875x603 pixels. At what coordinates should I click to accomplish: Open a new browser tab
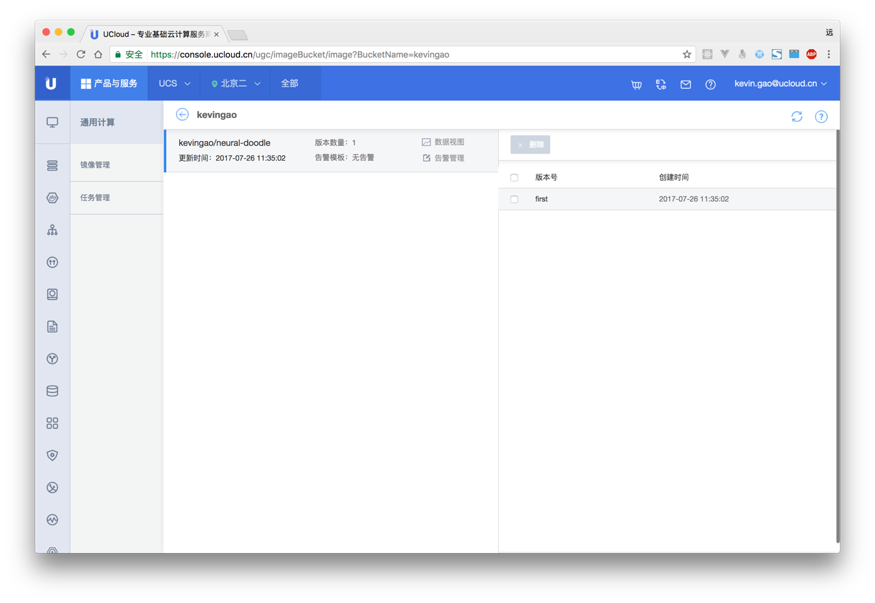[238, 35]
